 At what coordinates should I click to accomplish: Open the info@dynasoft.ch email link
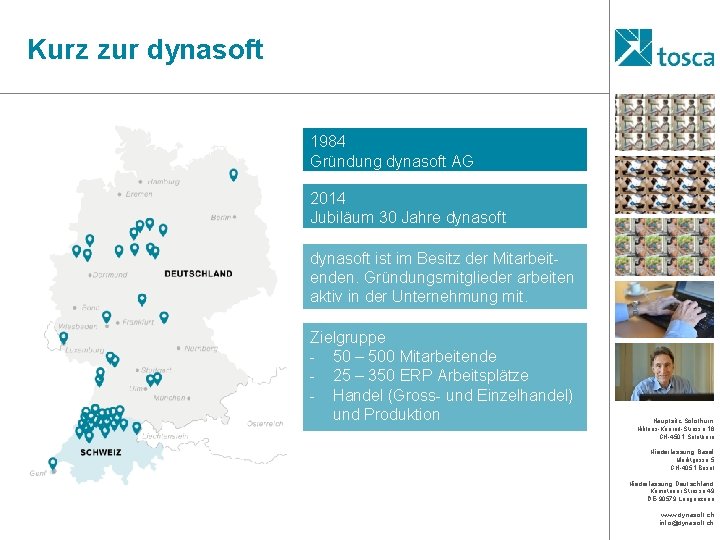(687, 523)
